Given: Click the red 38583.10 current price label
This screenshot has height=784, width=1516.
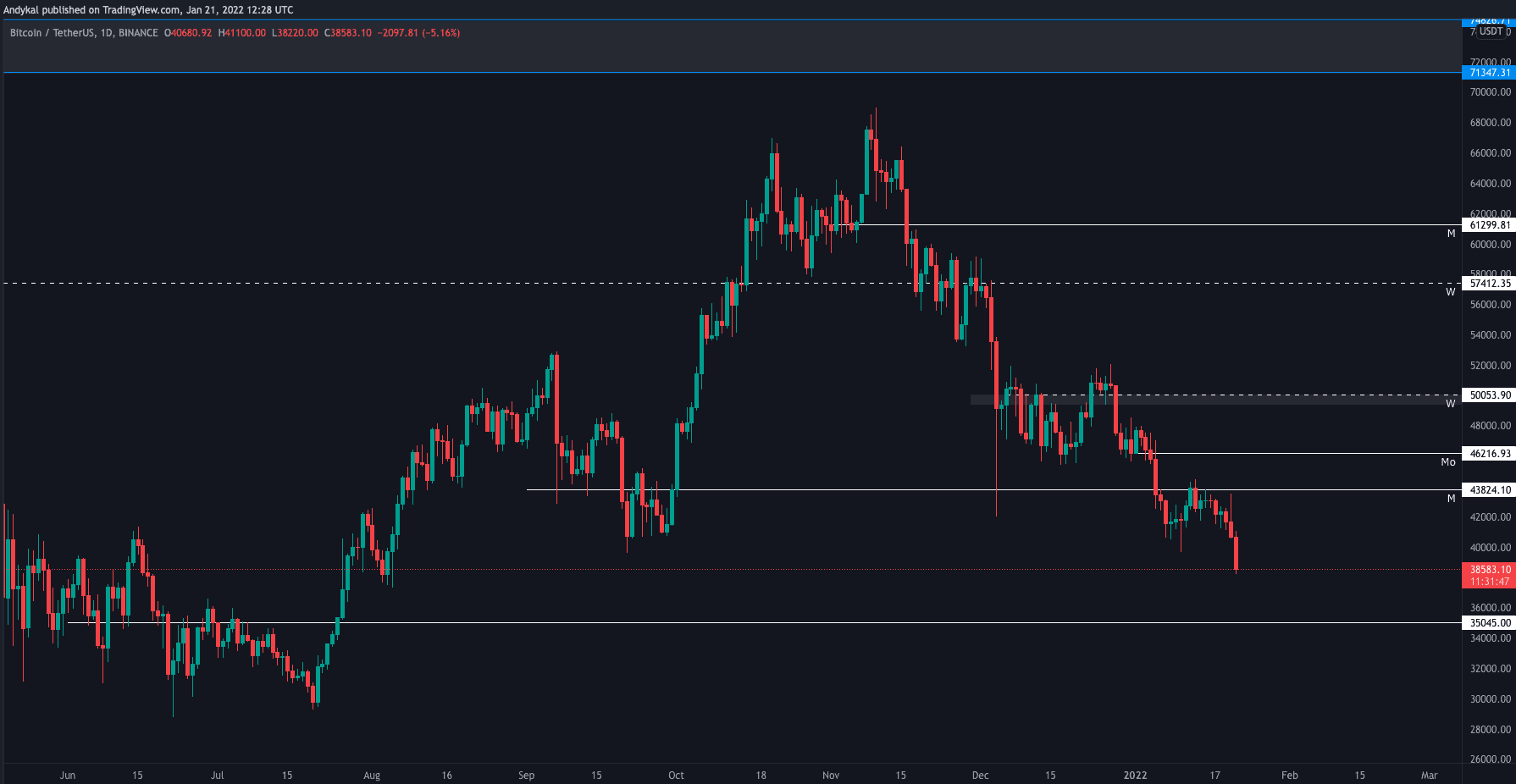Looking at the screenshot, I should point(1489,570).
